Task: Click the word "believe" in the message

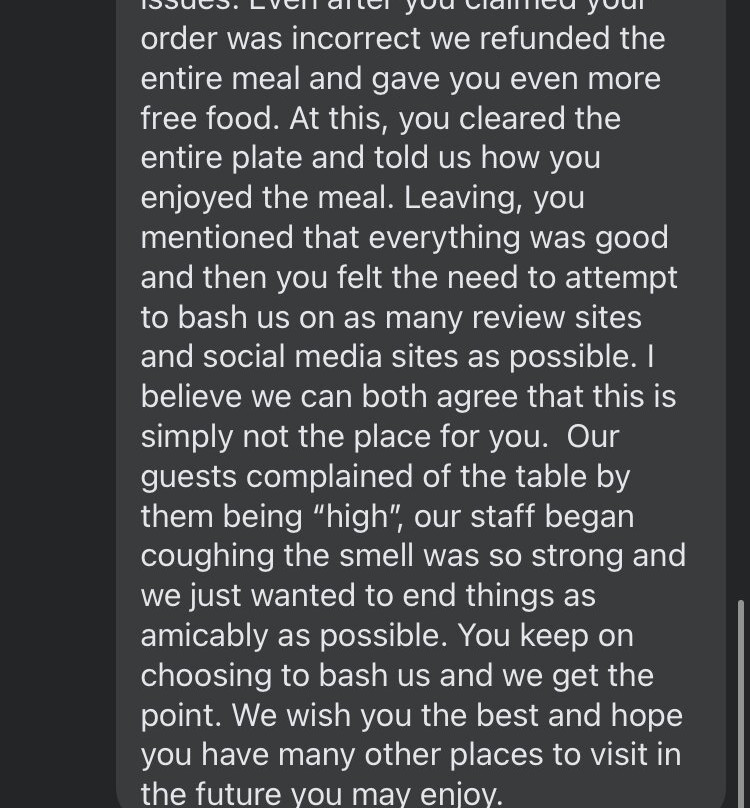Action: pos(191,397)
